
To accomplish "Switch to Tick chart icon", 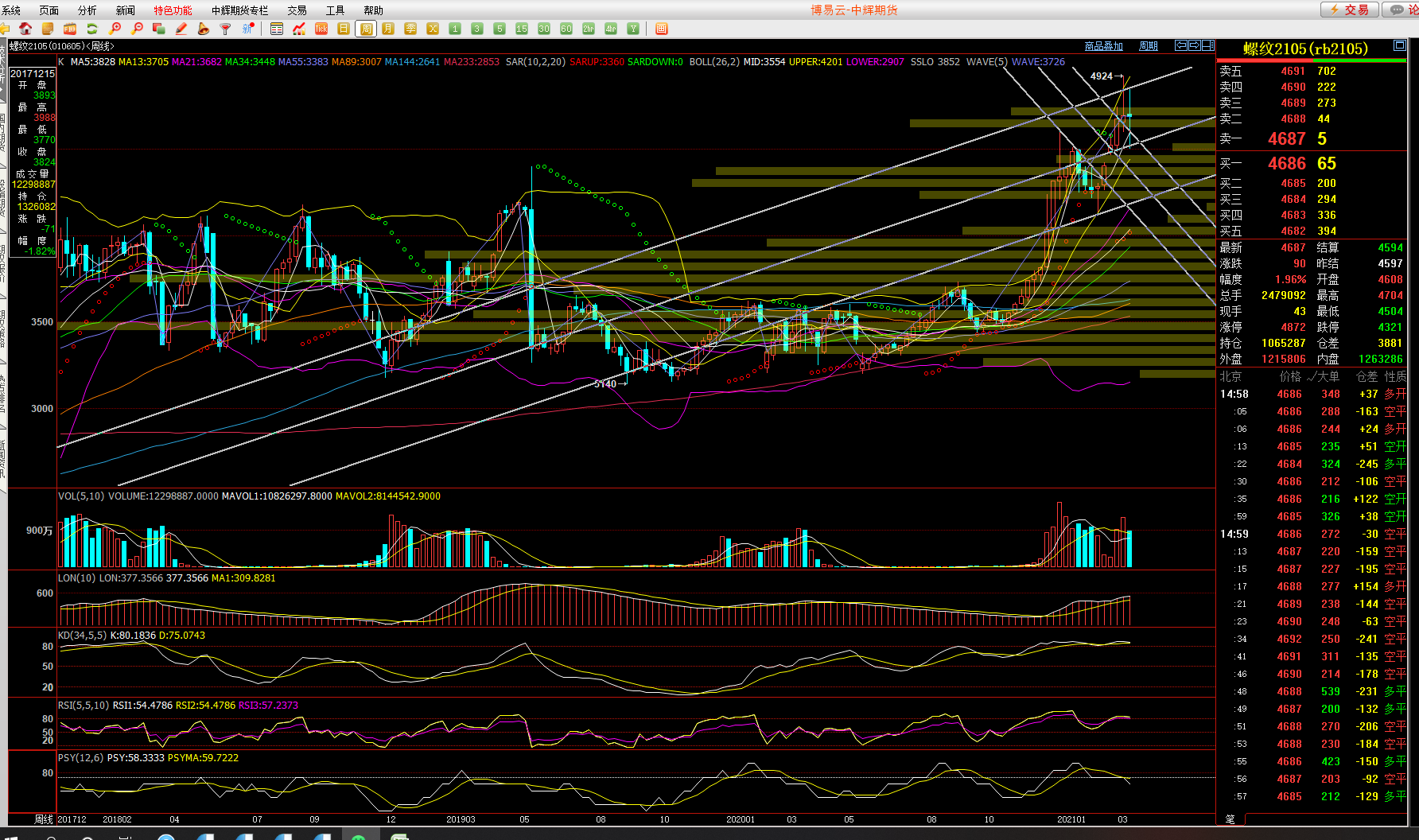I will click(321, 29).
